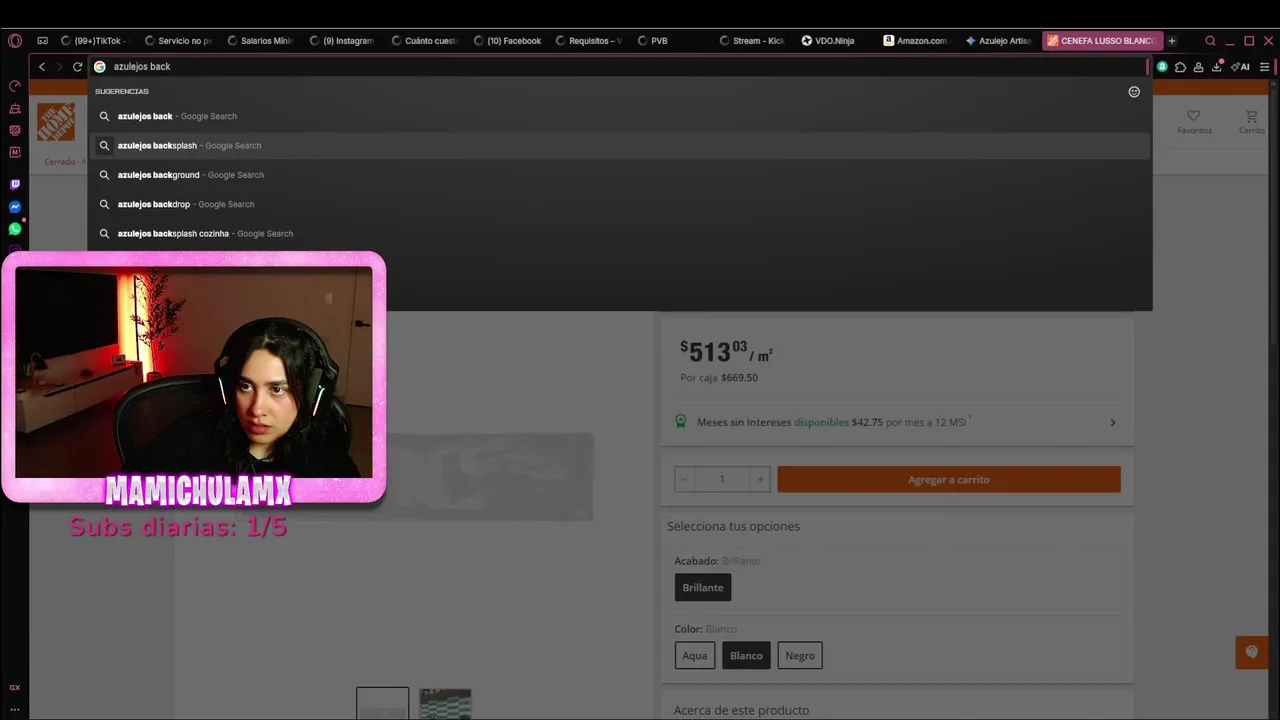Open the Opera GX main menu logo
This screenshot has width=1280, height=720.
coord(15,41)
